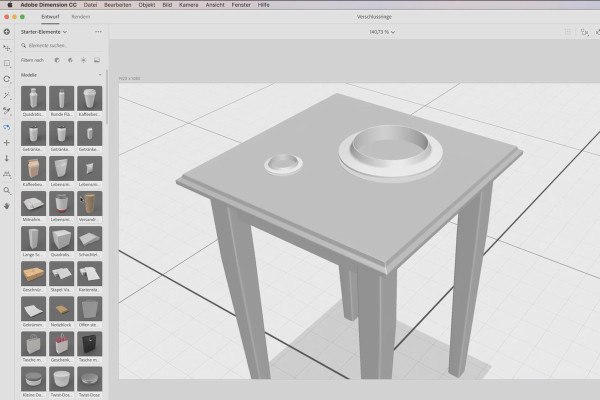Select the Gekrümmtes paper model thumbnail
The height and width of the screenshot is (400, 600).
(x=34, y=309)
